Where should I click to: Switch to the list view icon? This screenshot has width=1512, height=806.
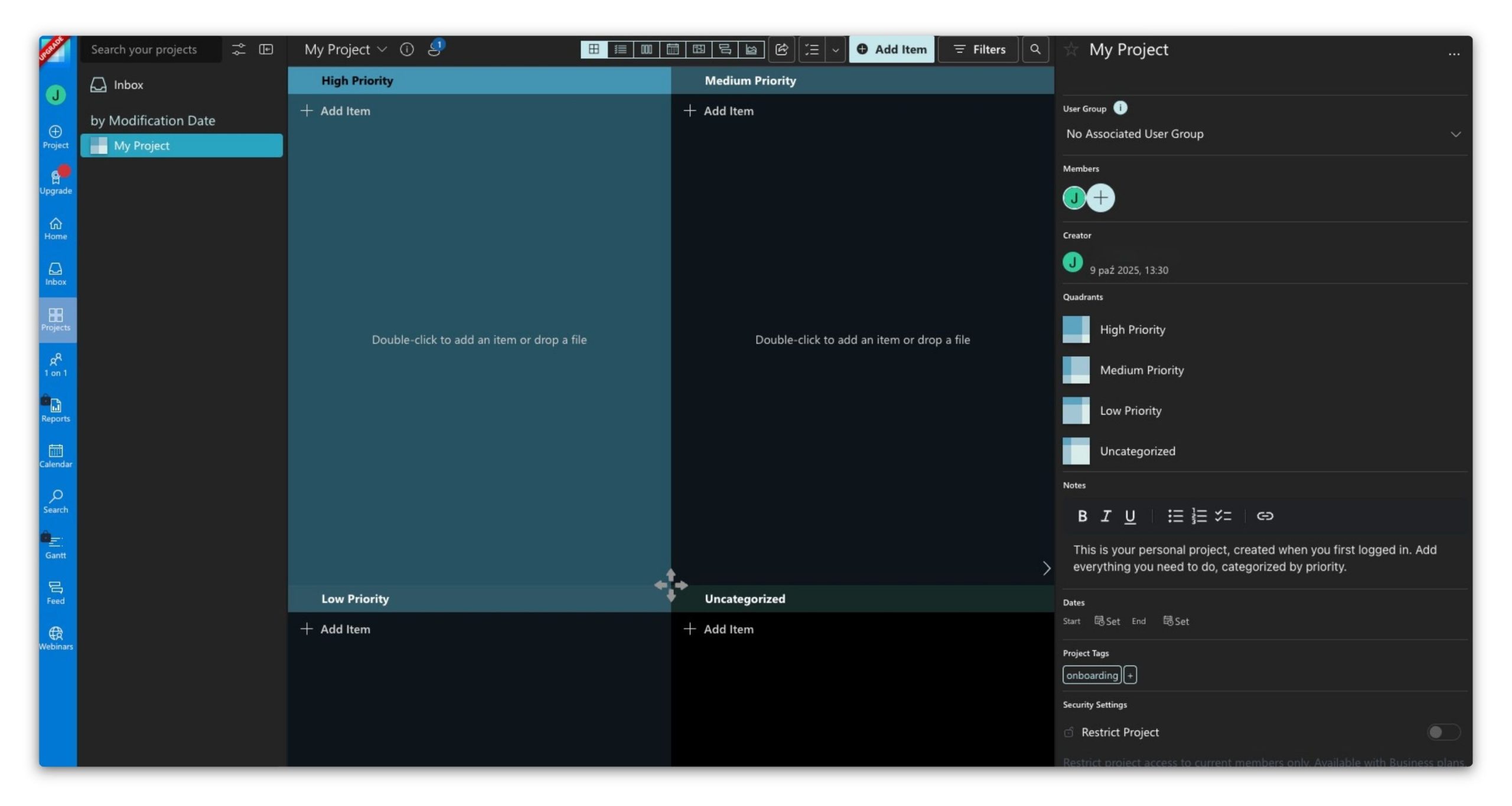pyautogui.click(x=620, y=50)
